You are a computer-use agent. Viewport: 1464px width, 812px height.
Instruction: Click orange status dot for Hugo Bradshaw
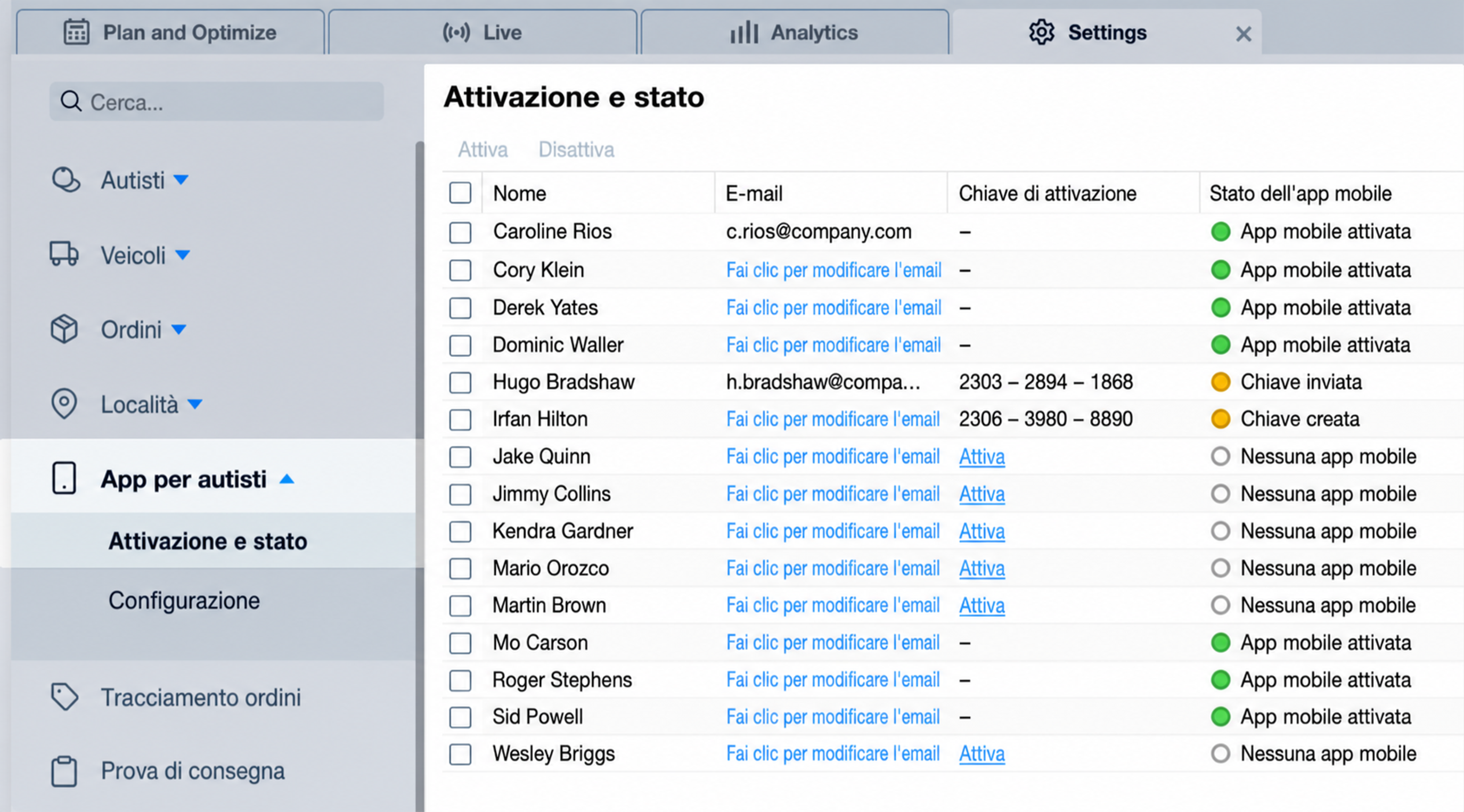tap(1220, 382)
